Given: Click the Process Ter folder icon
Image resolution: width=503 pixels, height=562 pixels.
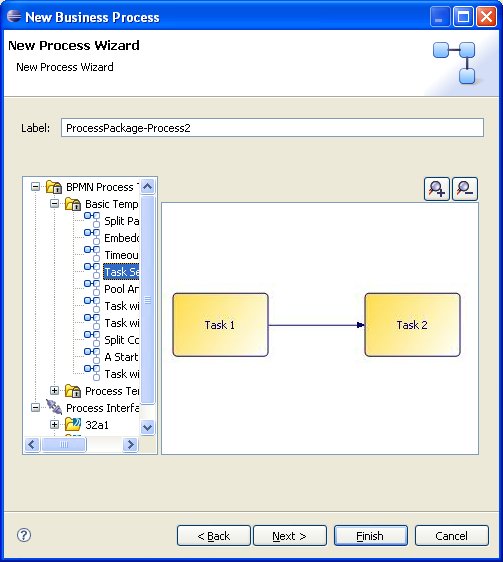Looking at the screenshot, I should [x=73, y=391].
